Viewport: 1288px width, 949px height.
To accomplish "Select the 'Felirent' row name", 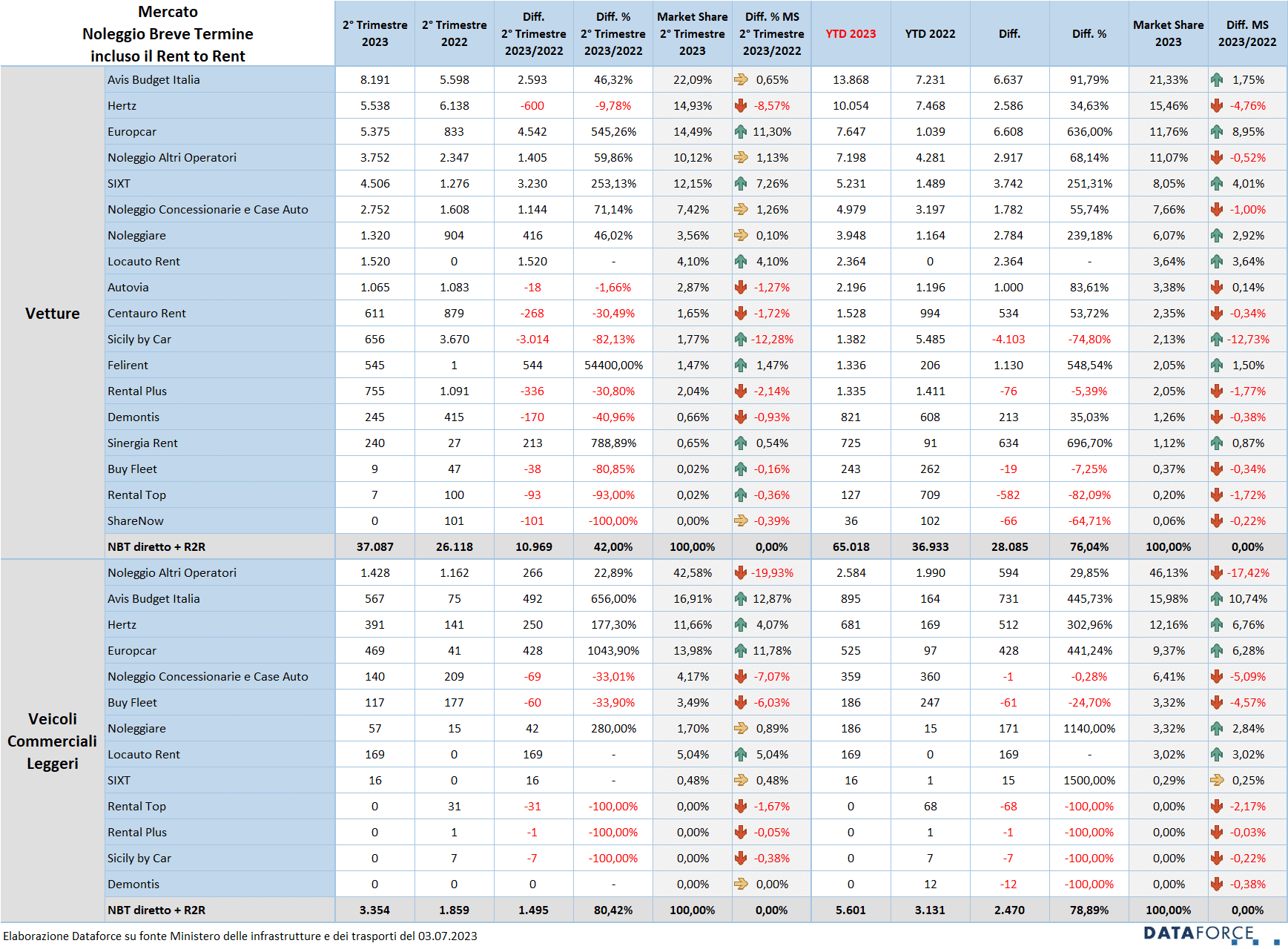I will (x=128, y=365).
